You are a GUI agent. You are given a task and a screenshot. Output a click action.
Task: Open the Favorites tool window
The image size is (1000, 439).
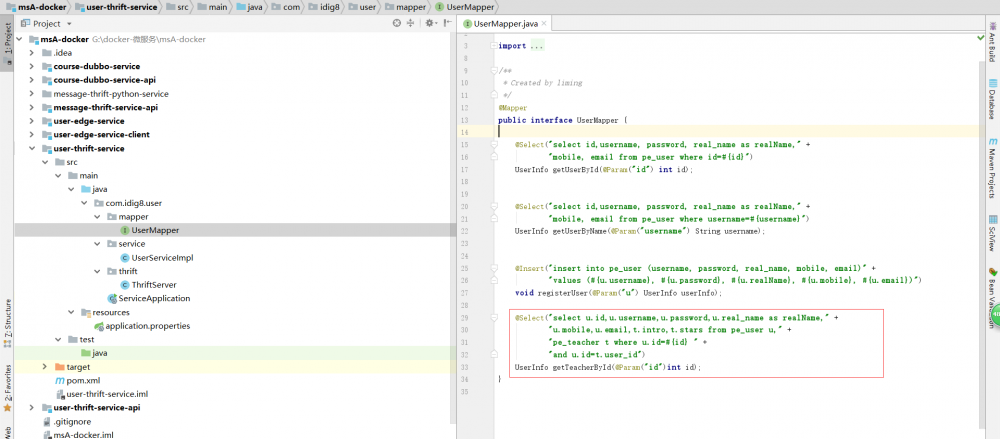7,382
